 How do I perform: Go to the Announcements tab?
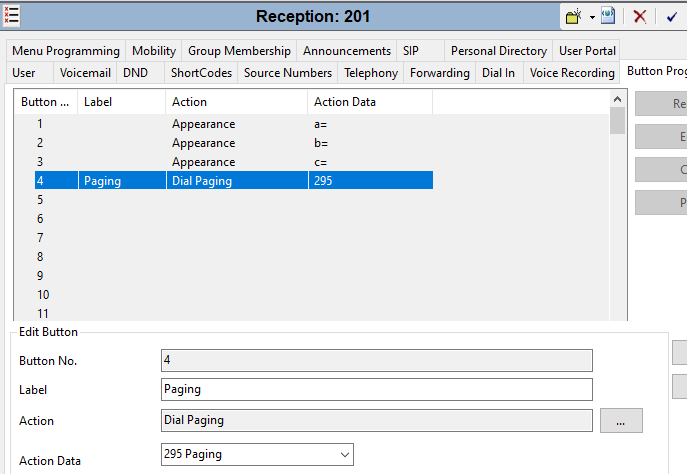(x=347, y=51)
